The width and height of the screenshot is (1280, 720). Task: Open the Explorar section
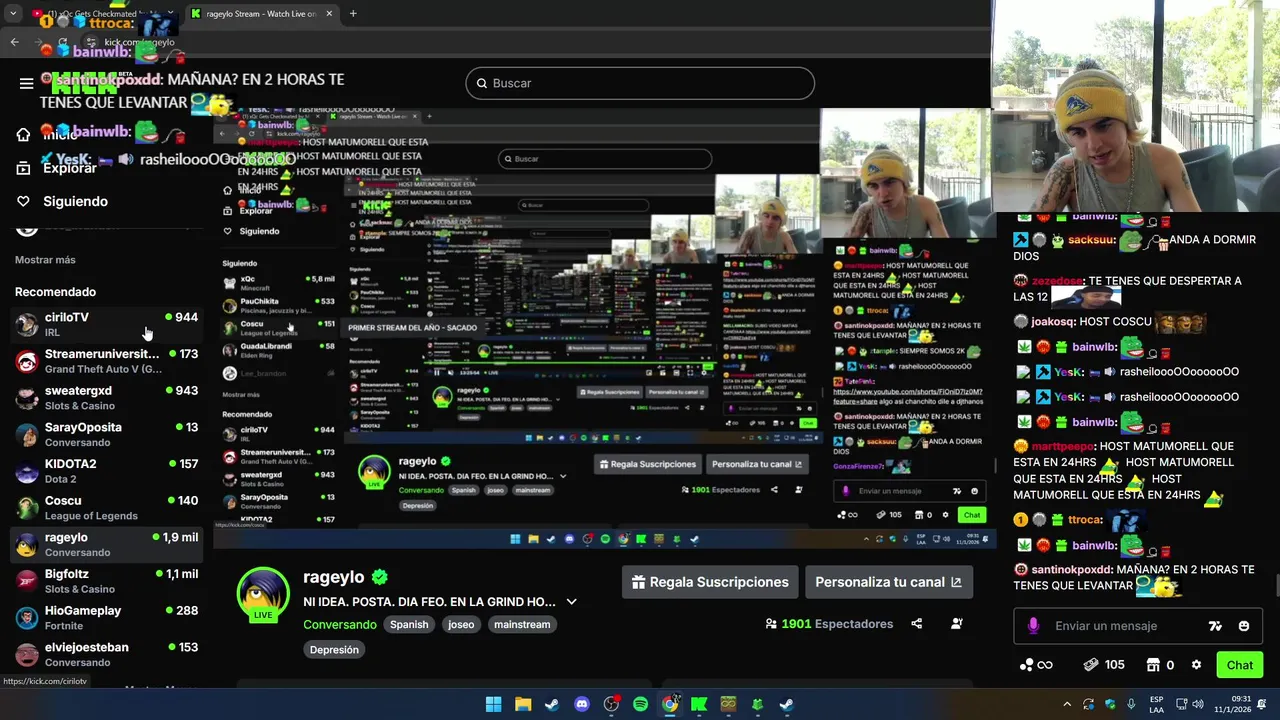click(56, 168)
